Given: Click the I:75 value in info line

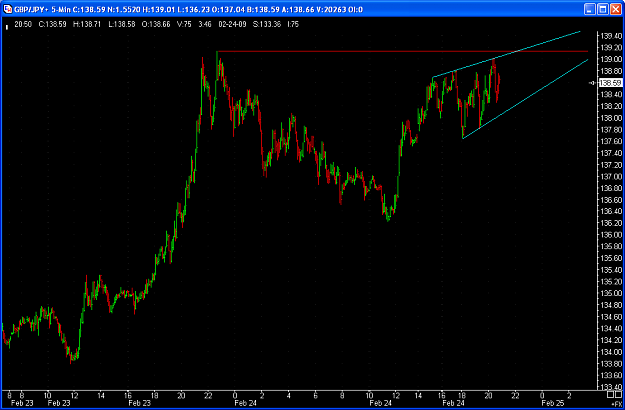Looking at the screenshot, I should coord(293,24).
